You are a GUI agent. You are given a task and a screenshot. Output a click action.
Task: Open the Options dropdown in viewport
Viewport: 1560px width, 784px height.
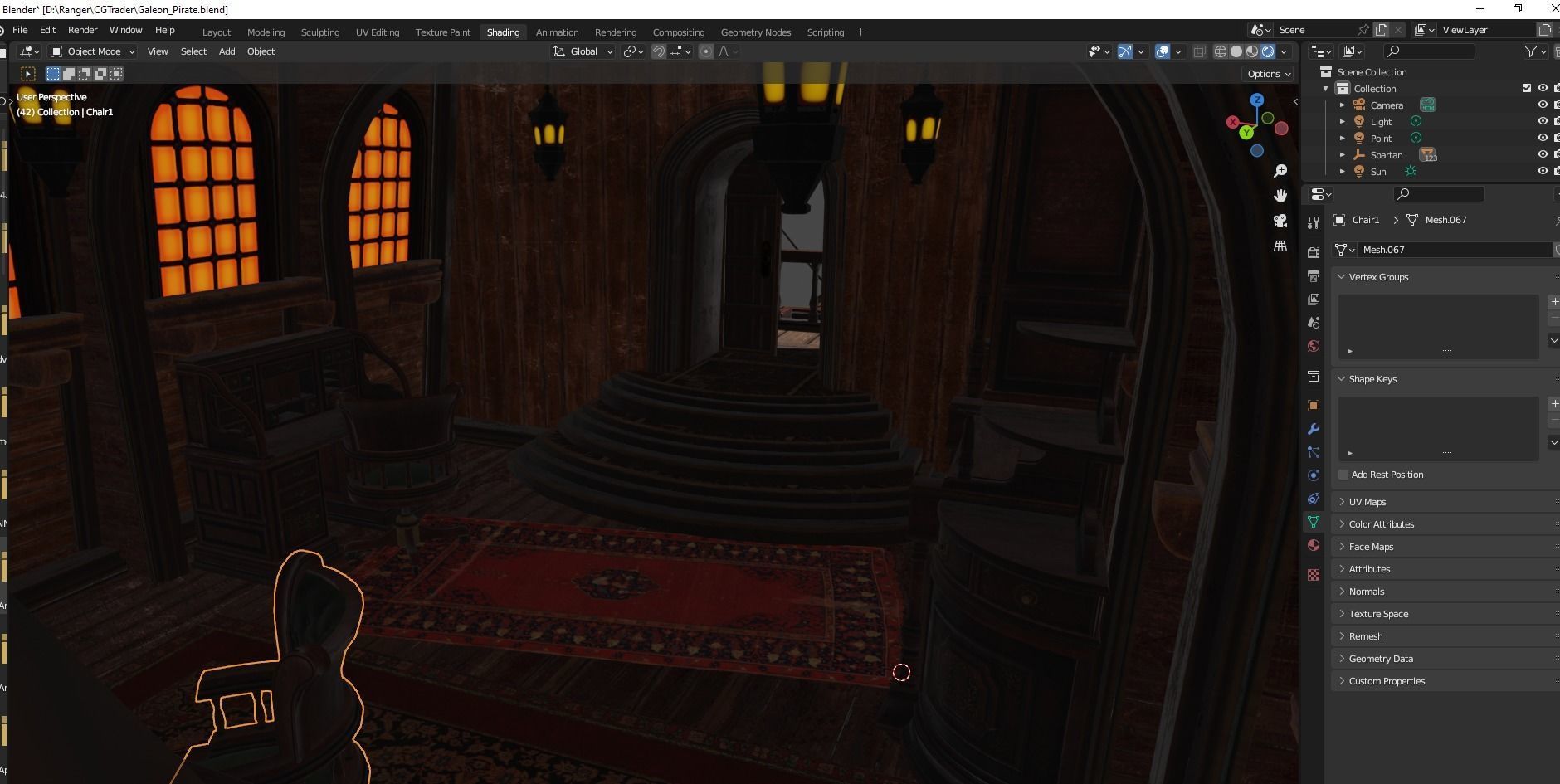1269,74
